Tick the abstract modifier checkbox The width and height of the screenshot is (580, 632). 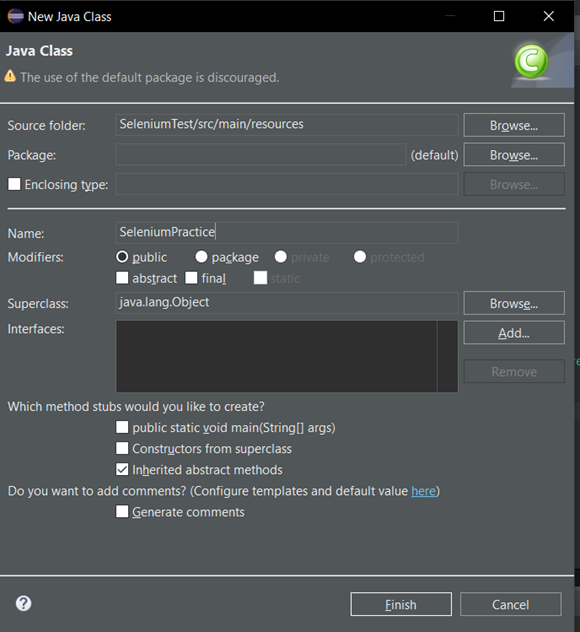[x=122, y=278]
